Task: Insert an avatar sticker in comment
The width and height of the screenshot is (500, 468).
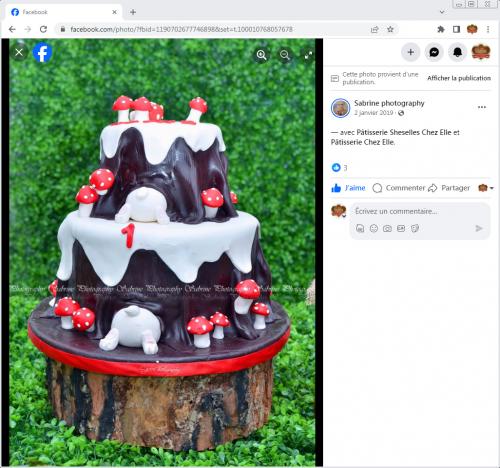Action: click(x=360, y=228)
